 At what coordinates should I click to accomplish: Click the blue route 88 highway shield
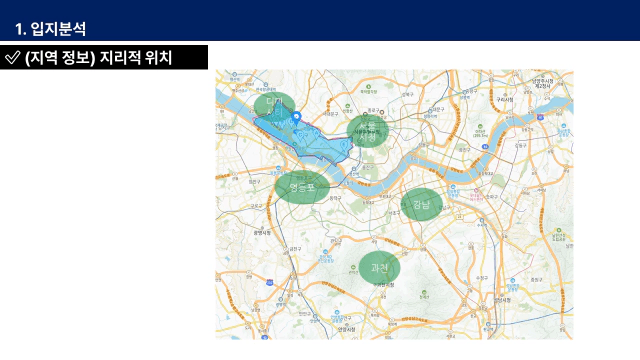484,146
